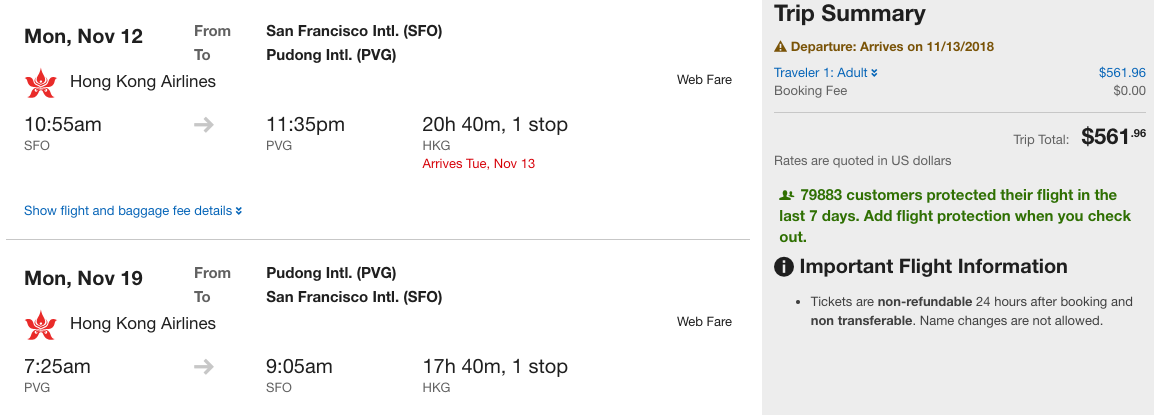1154x415 pixels.
Task: Click the warning triangle beside the Departure notice
Action: (781, 47)
